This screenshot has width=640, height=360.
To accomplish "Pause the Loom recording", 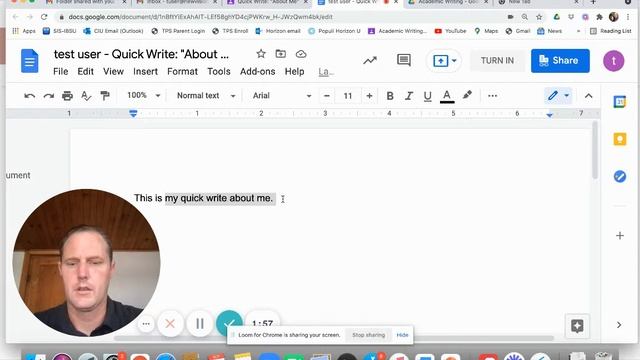I will click(x=200, y=324).
